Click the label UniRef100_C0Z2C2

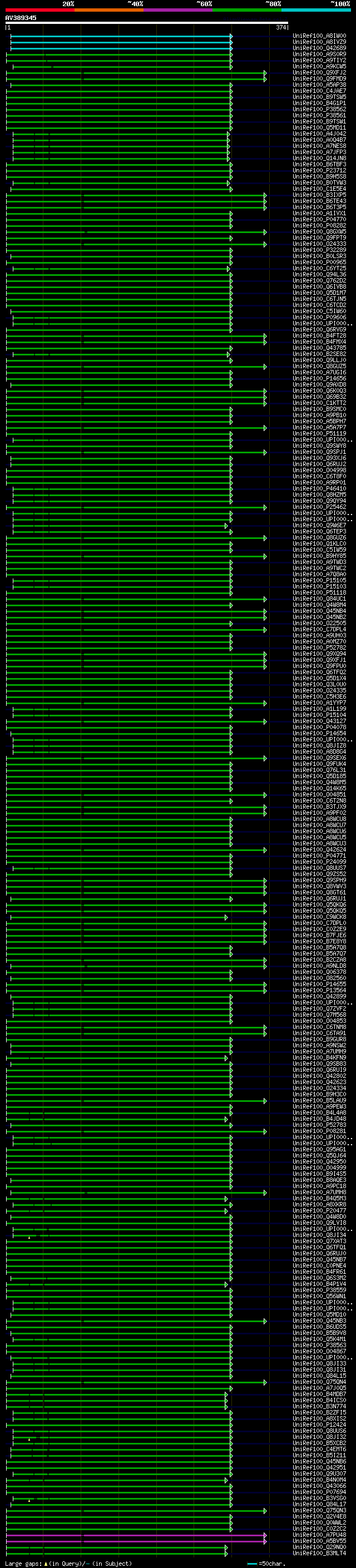tap(319, 1529)
